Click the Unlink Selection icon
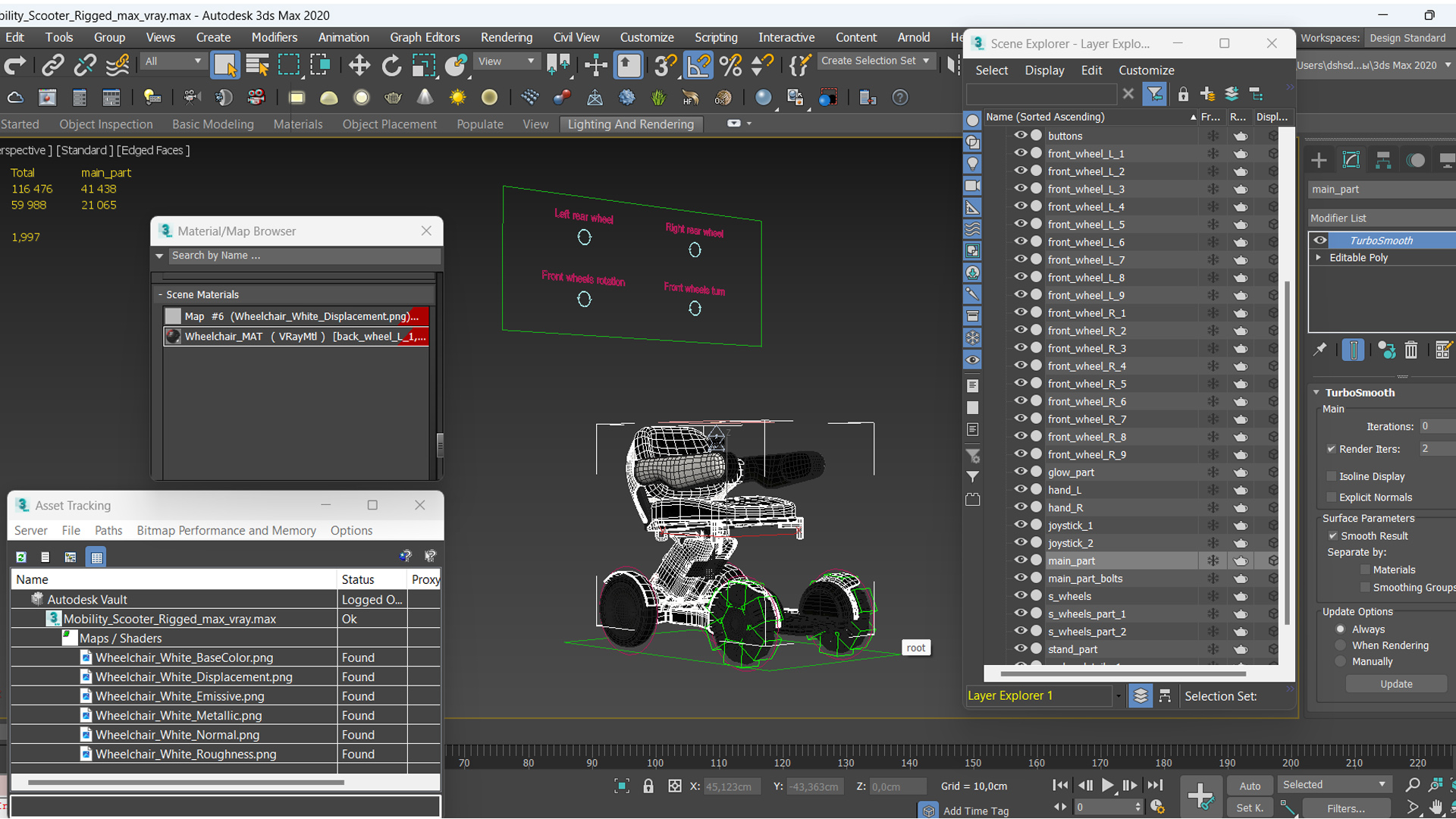This screenshot has width=1456, height=819. tap(85, 65)
